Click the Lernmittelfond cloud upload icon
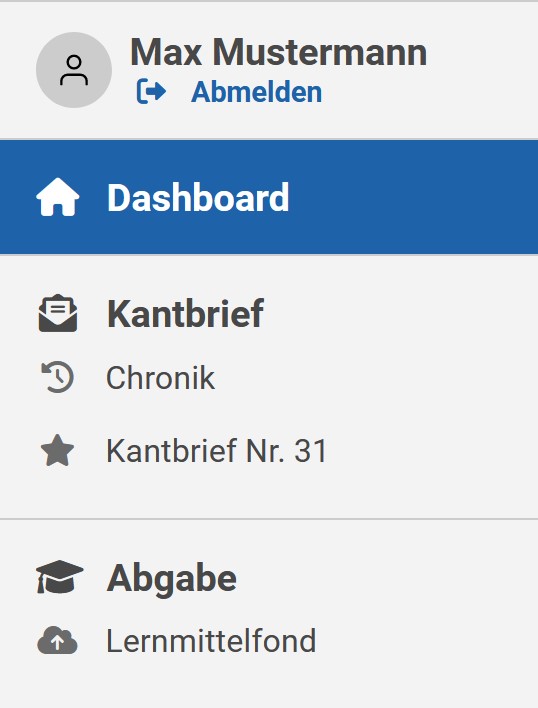 (x=57, y=640)
